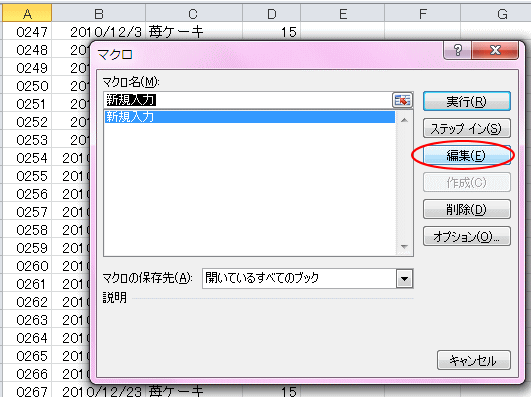Click cell containing 0261
The width and height of the screenshot is (531, 397).
click(27, 284)
